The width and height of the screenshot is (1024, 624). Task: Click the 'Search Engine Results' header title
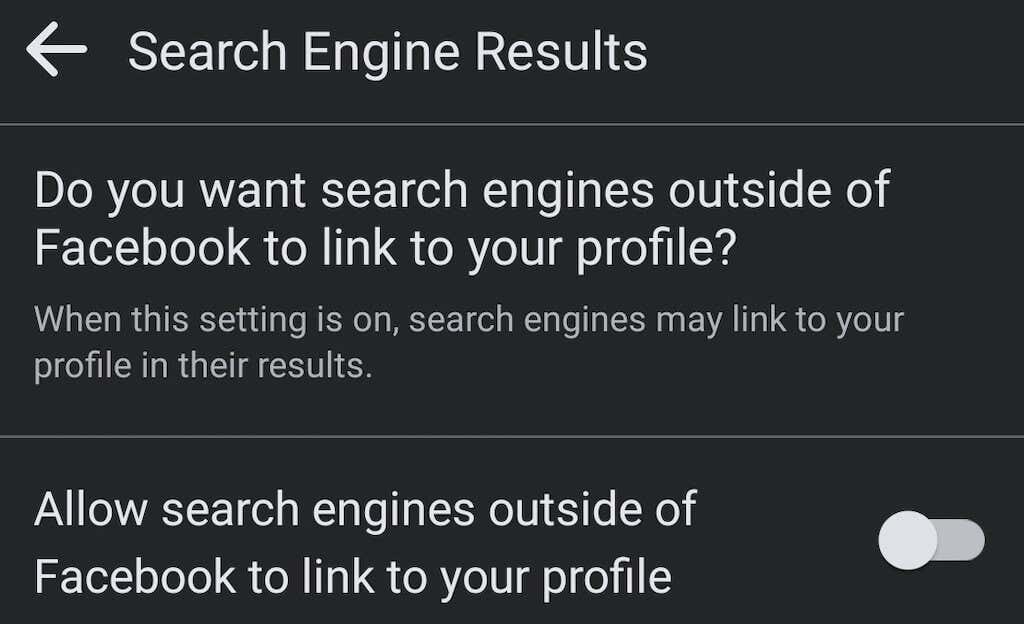[x=387, y=51]
